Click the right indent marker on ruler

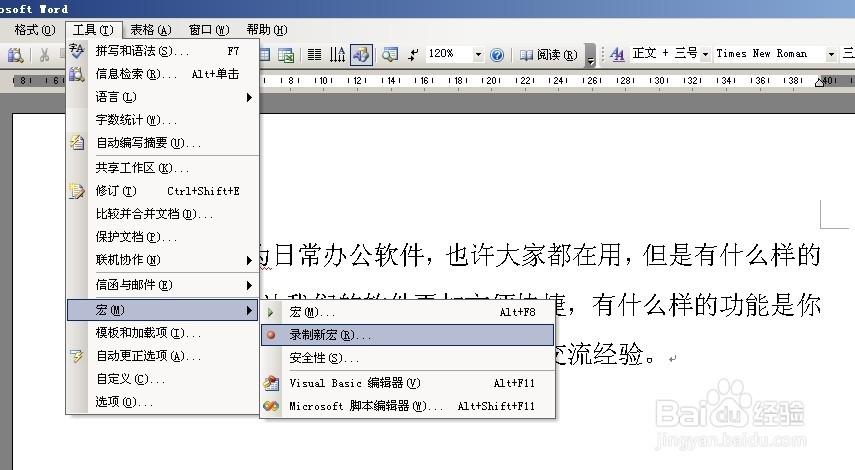click(819, 82)
